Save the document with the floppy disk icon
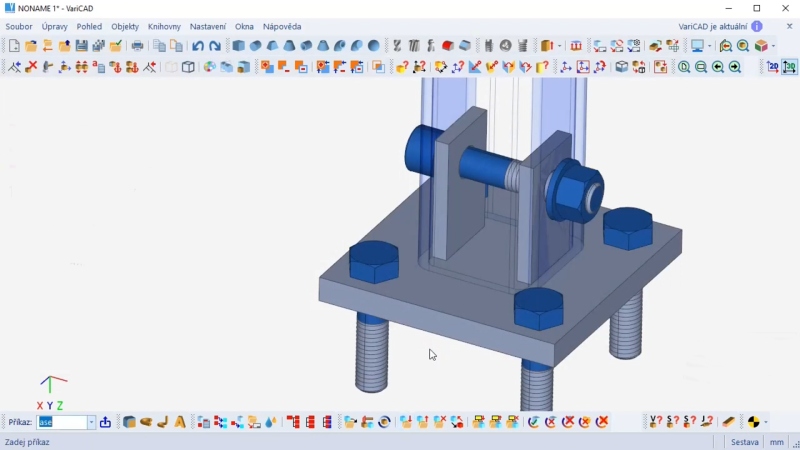The height and width of the screenshot is (450, 800). pos(82,46)
